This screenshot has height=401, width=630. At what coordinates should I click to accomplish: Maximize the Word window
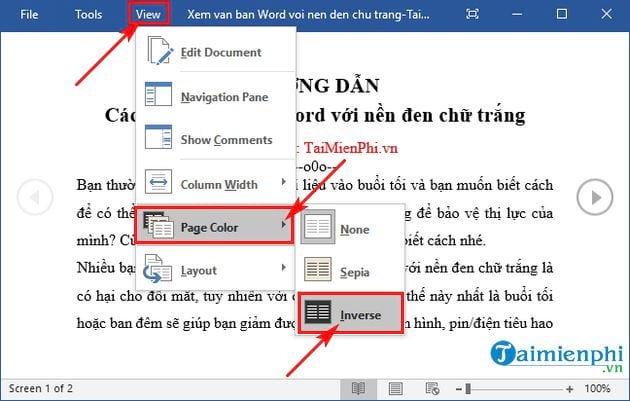pos(562,14)
